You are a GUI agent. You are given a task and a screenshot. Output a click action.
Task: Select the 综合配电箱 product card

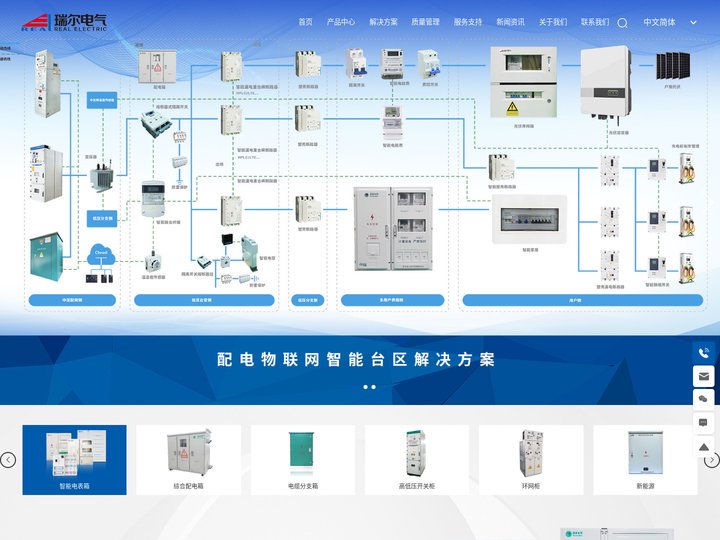188,460
